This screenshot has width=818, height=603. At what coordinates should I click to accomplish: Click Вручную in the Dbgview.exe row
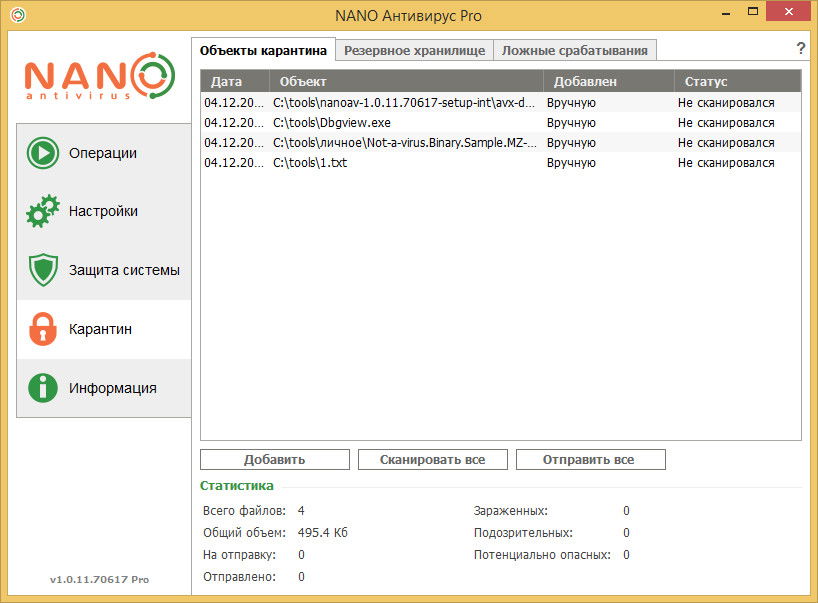pos(571,123)
